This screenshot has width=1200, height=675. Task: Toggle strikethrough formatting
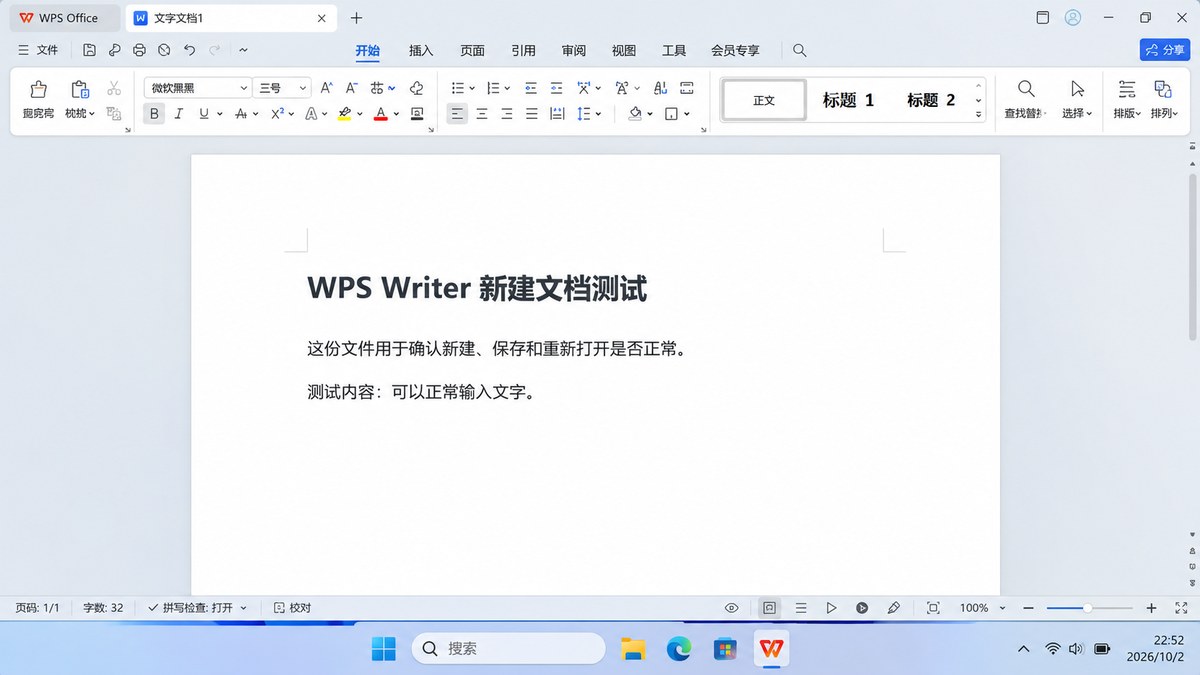pyautogui.click(x=240, y=114)
